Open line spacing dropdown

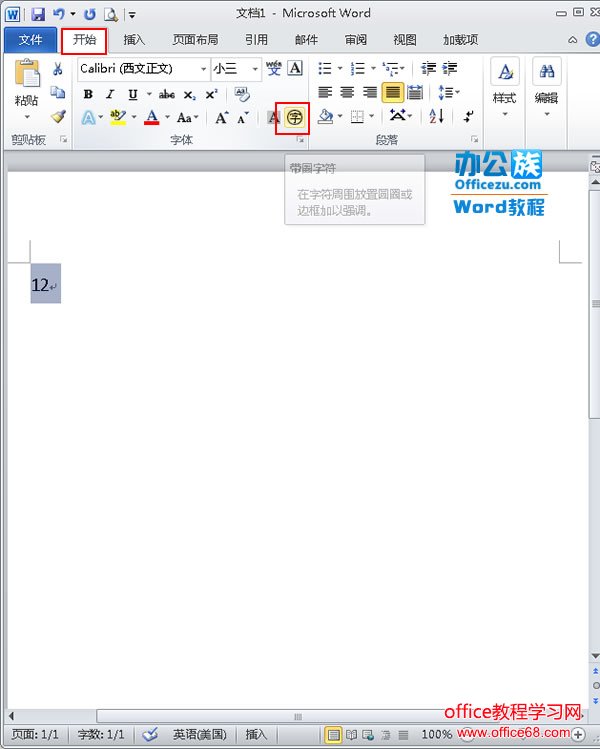(x=449, y=92)
